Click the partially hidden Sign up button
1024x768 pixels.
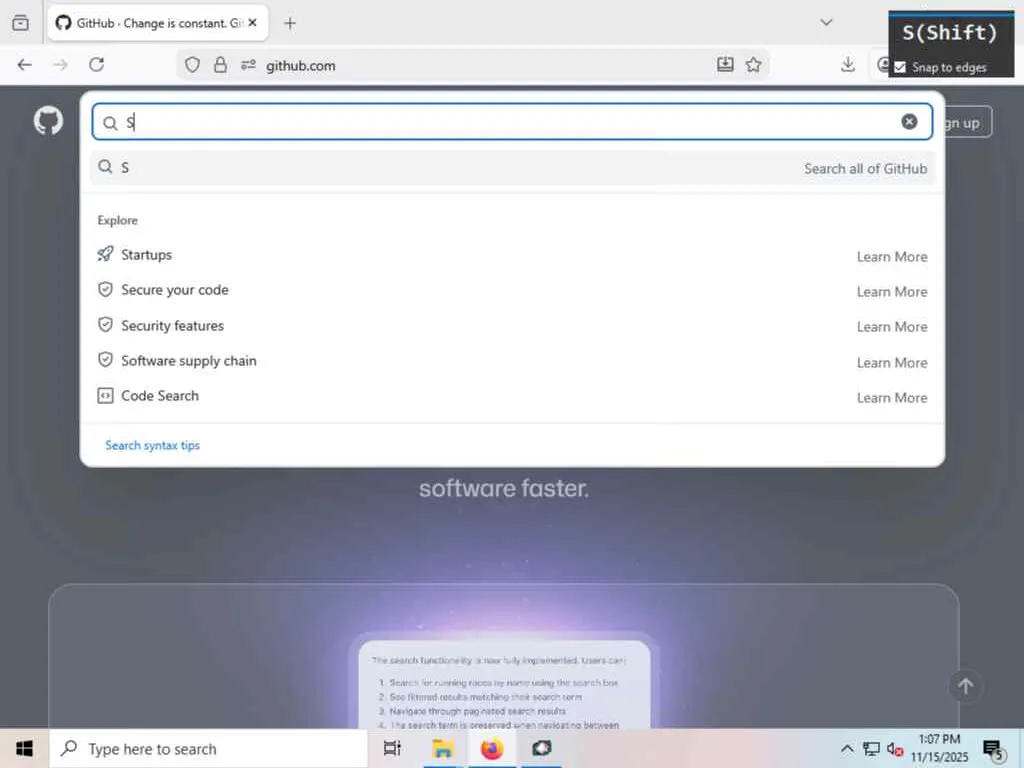click(968, 122)
